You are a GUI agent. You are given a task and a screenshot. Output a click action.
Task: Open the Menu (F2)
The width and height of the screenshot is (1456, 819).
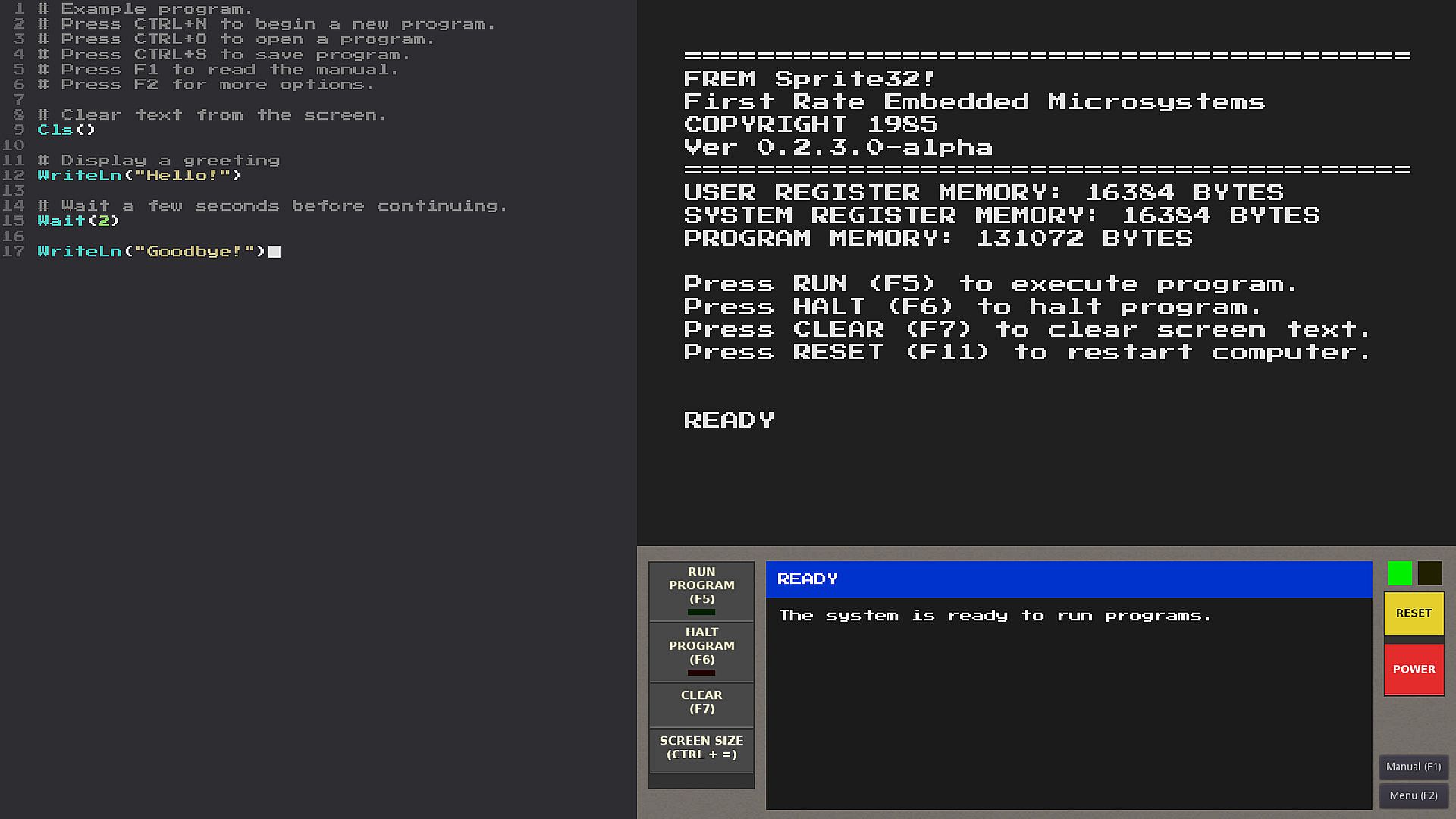tap(1414, 795)
